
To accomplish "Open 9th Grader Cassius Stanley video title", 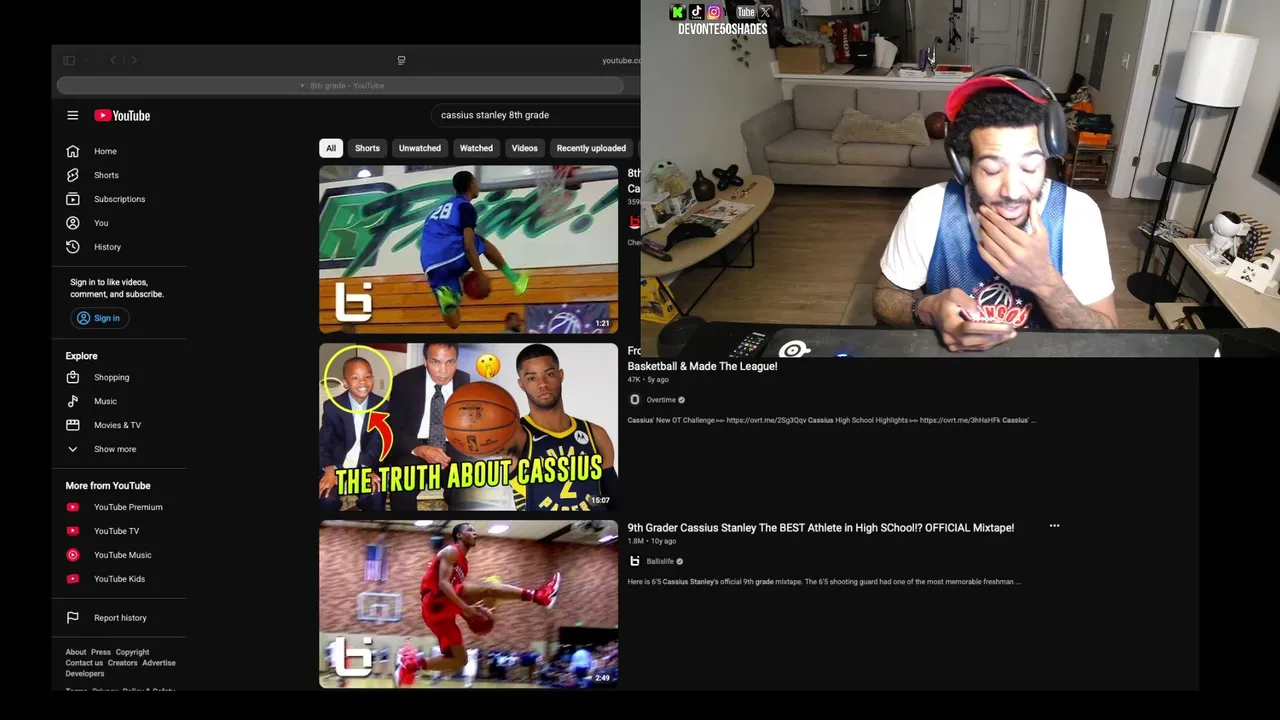I will coord(821,527).
